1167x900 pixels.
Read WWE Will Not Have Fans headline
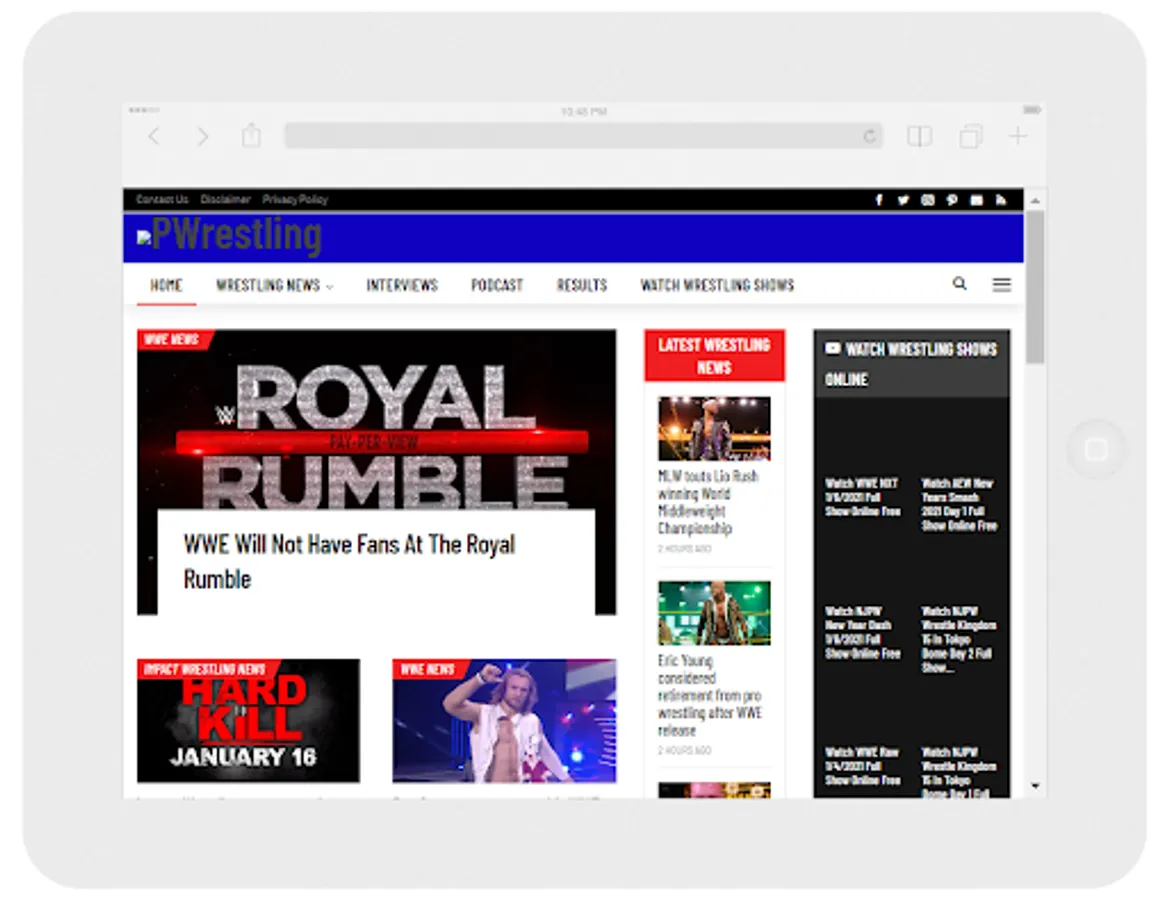[x=349, y=561]
